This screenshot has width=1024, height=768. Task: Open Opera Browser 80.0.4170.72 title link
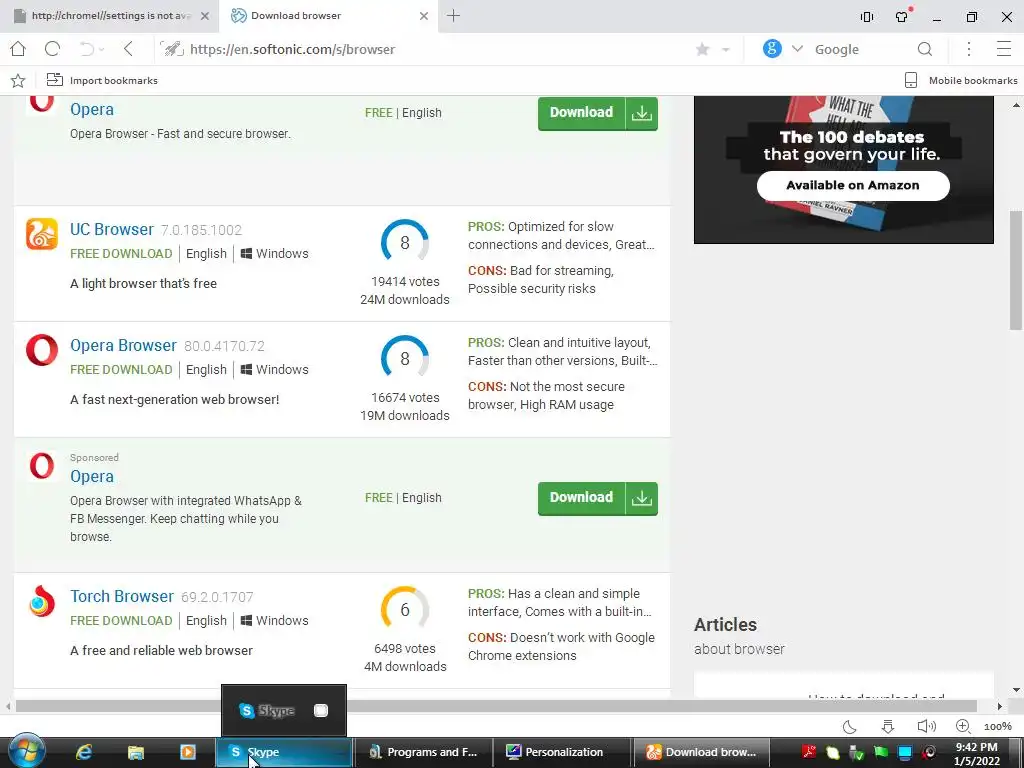coord(123,345)
